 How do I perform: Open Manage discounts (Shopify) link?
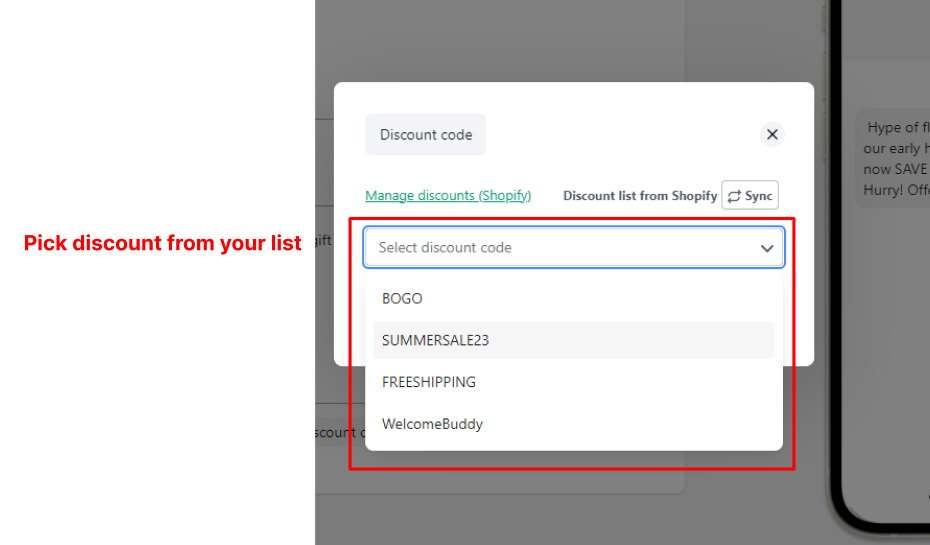[448, 195]
